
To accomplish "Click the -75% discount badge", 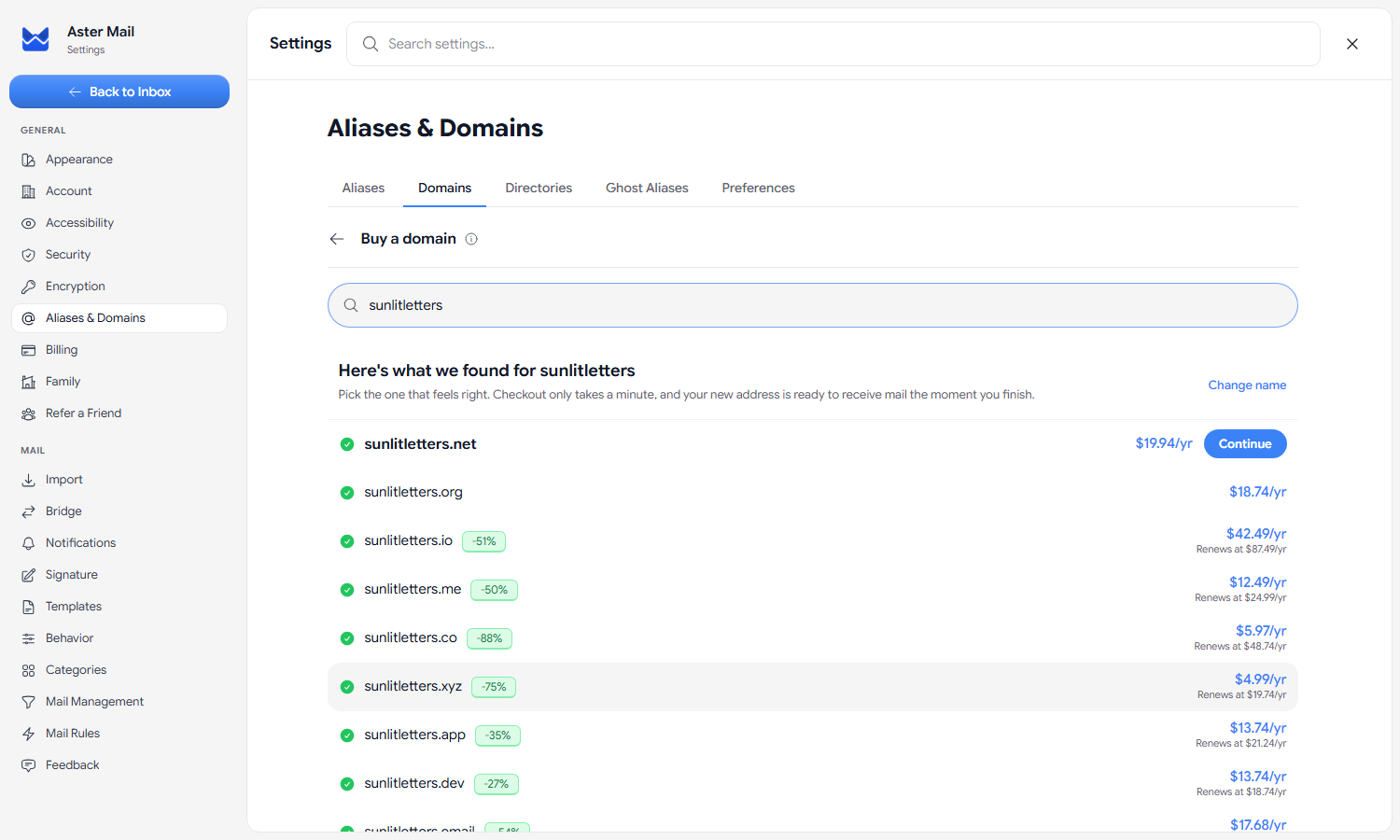I will tap(494, 687).
